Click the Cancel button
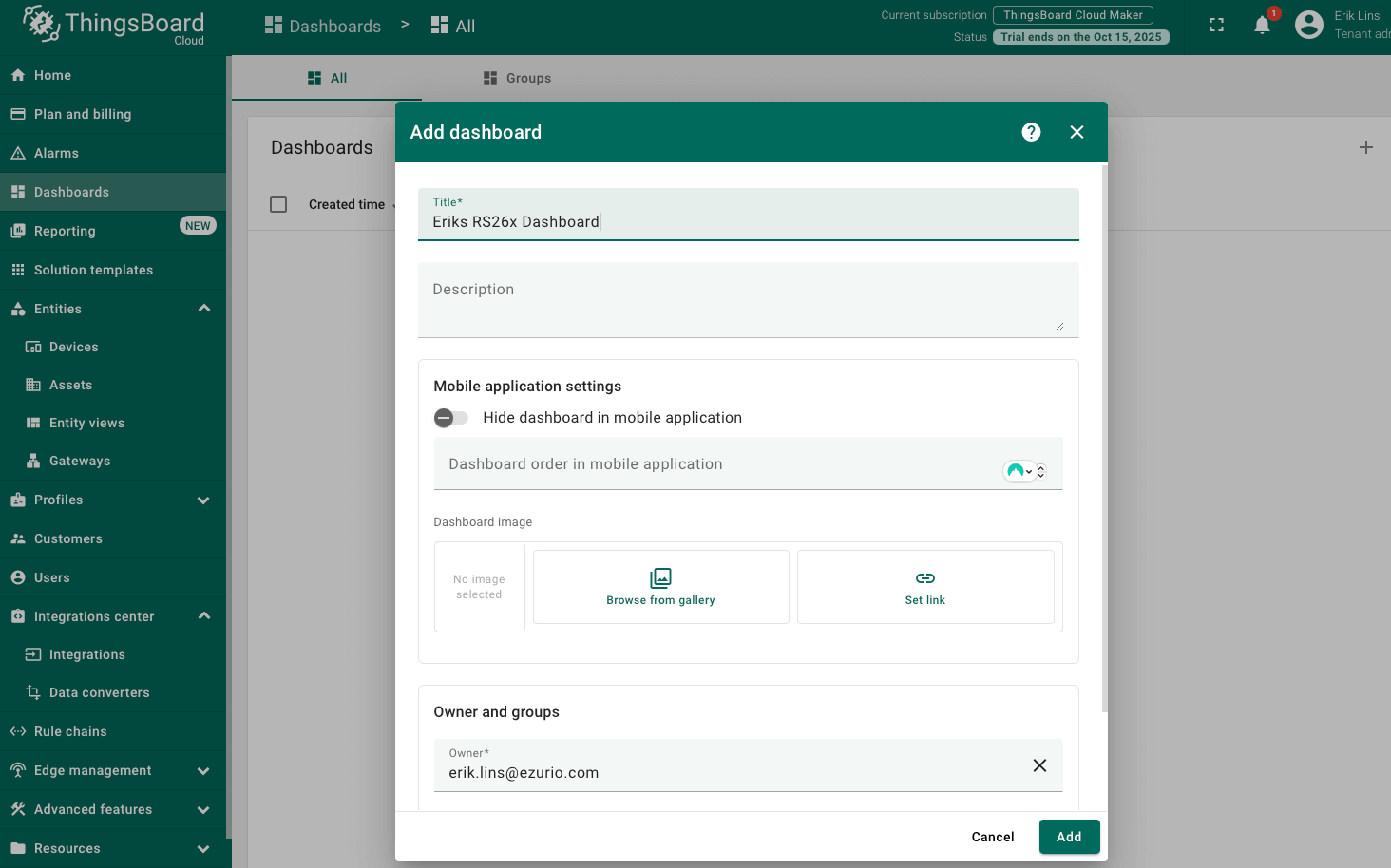This screenshot has height=868, width=1391. [992, 837]
